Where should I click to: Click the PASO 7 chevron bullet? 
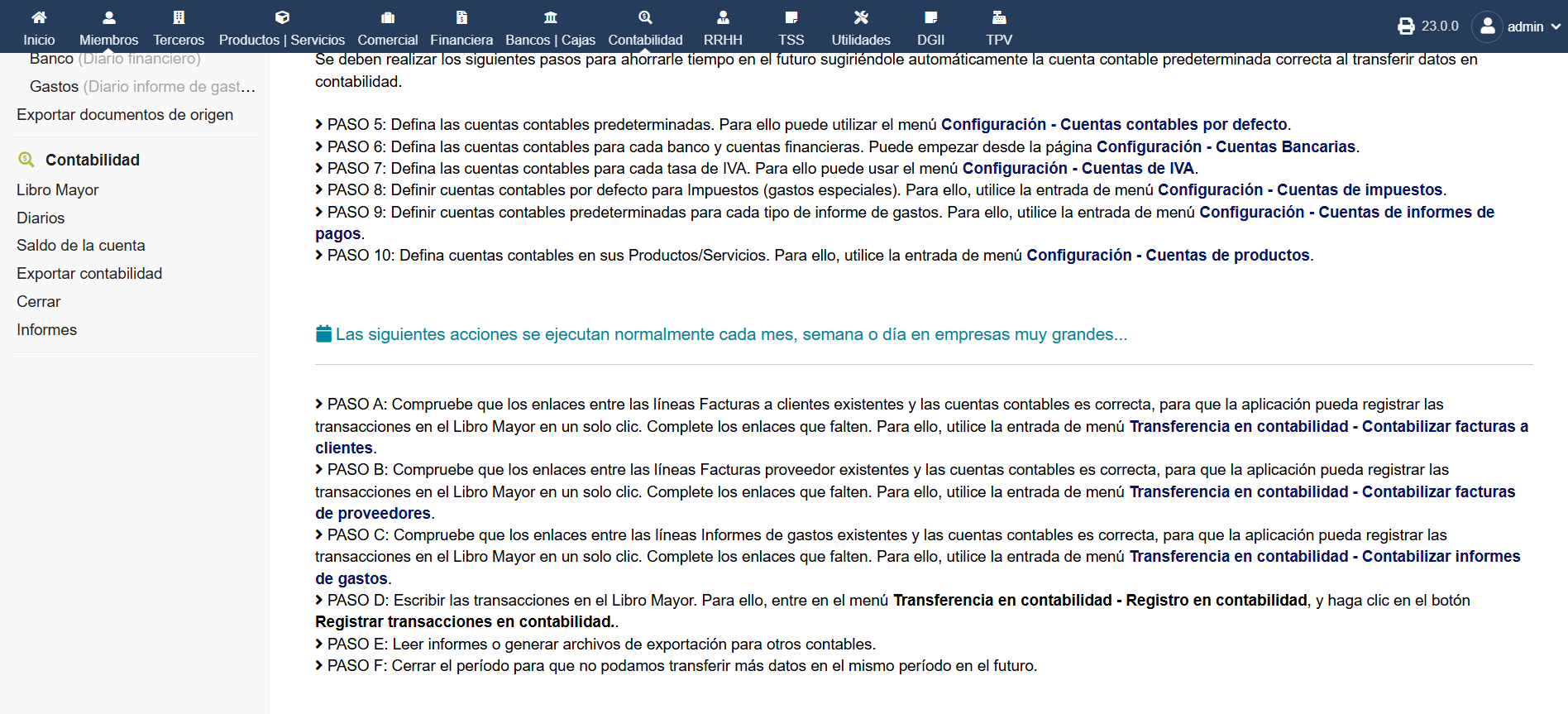pyautogui.click(x=319, y=168)
